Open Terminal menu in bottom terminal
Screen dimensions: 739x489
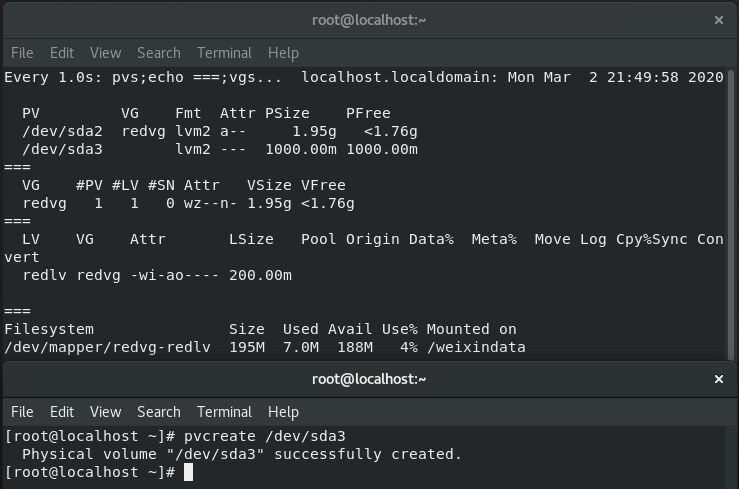[224, 412]
